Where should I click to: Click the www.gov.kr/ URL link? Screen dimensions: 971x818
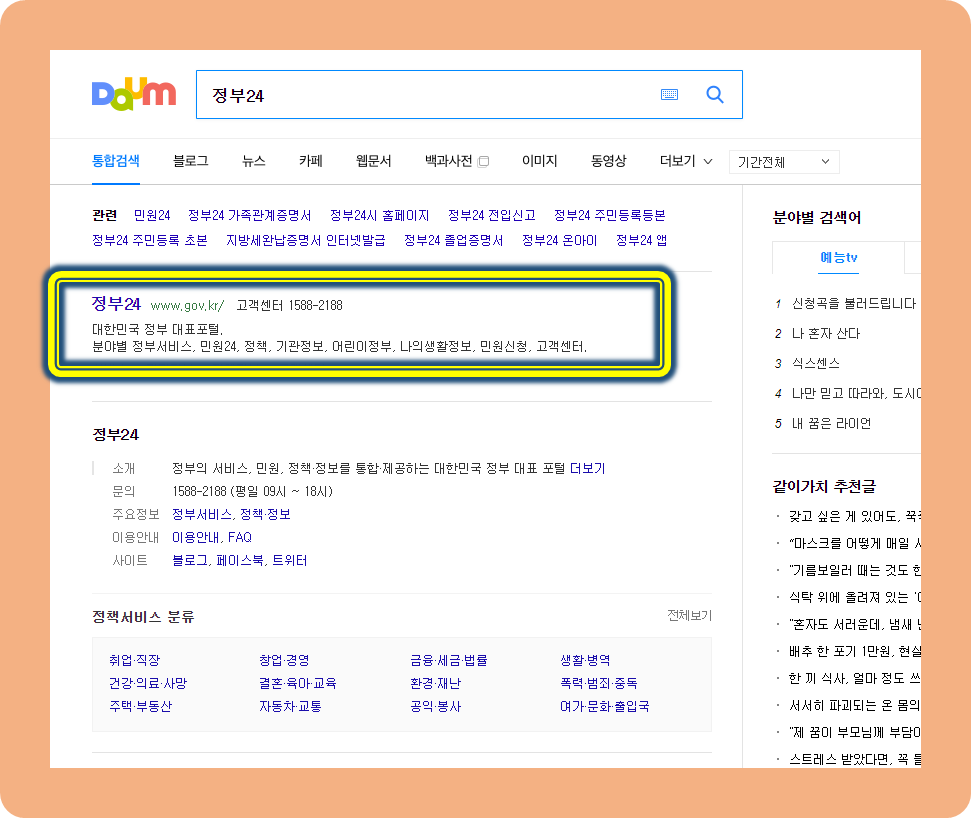click(188, 305)
